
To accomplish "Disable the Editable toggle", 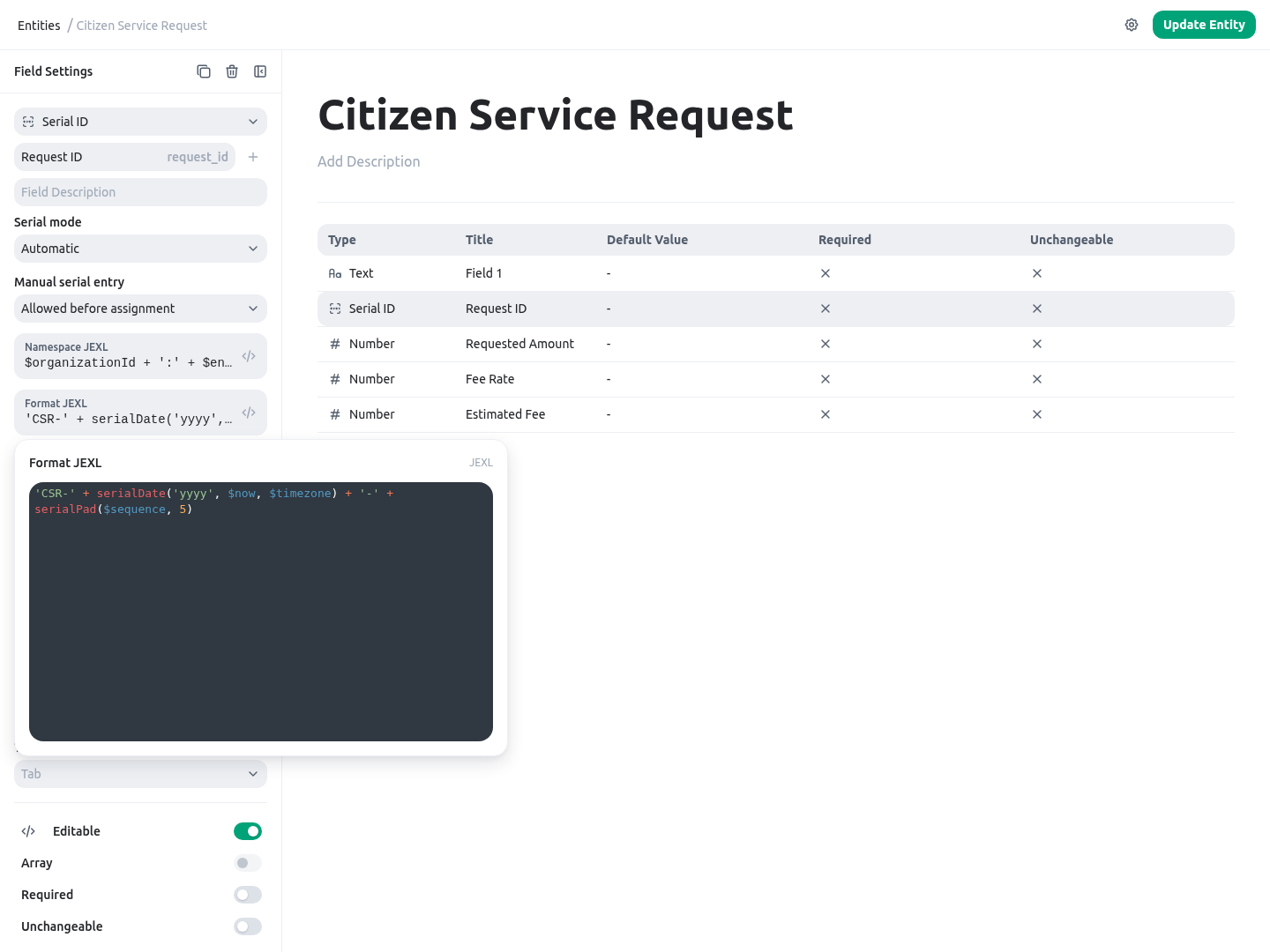I will [248, 831].
